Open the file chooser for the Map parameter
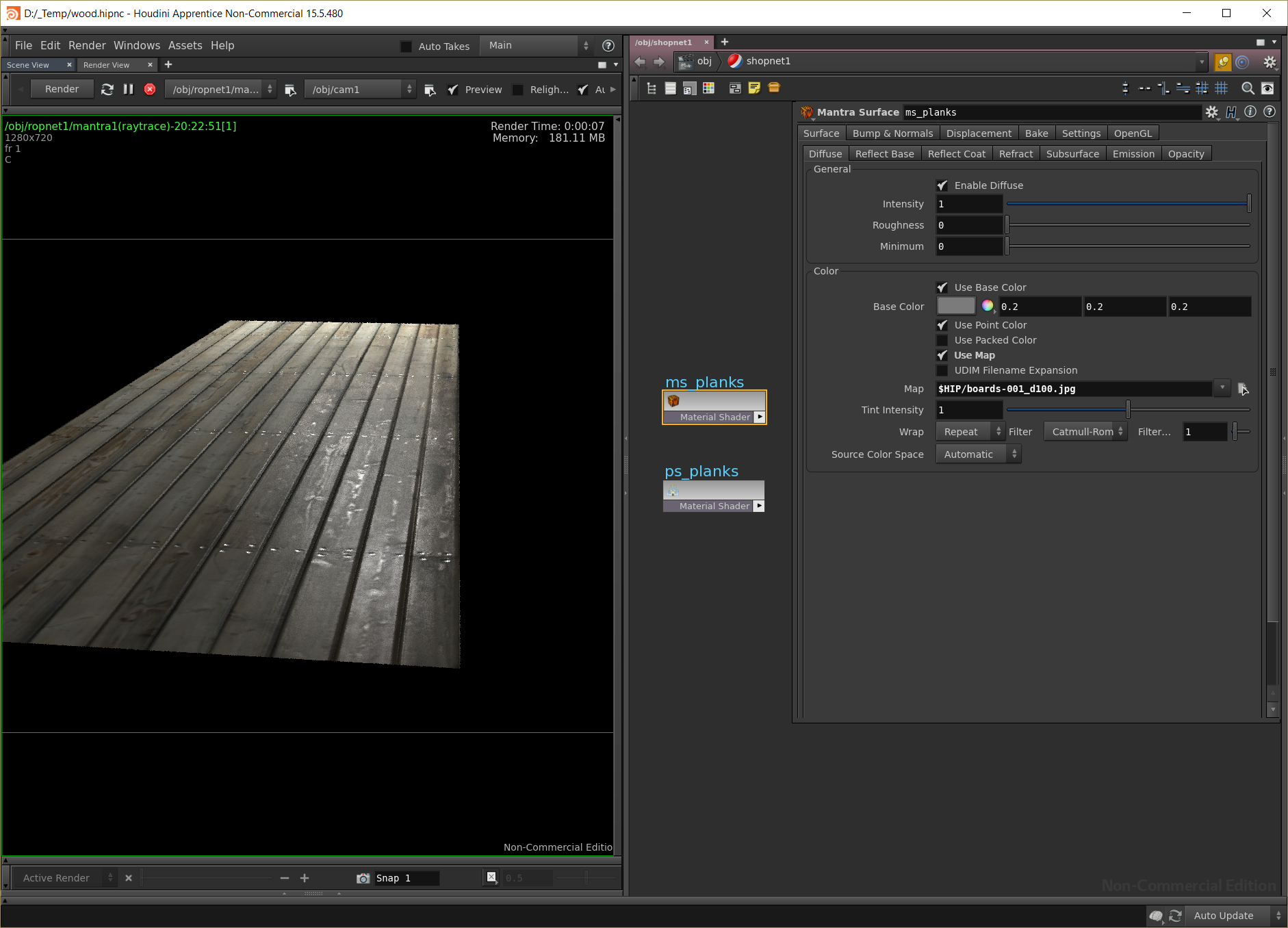 [x=1243, y=389]
